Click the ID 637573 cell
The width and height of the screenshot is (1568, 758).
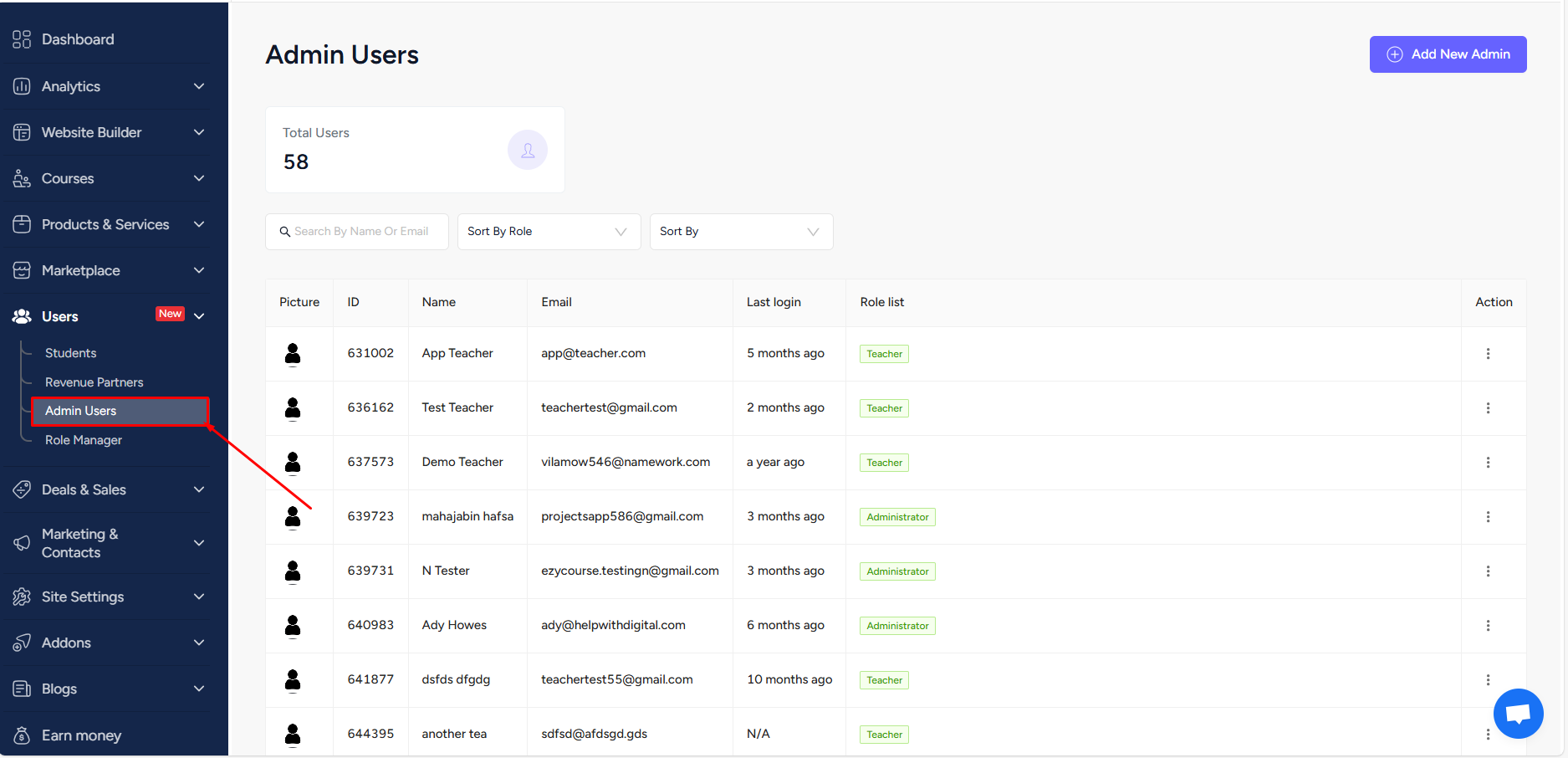(x=370, y=462)
